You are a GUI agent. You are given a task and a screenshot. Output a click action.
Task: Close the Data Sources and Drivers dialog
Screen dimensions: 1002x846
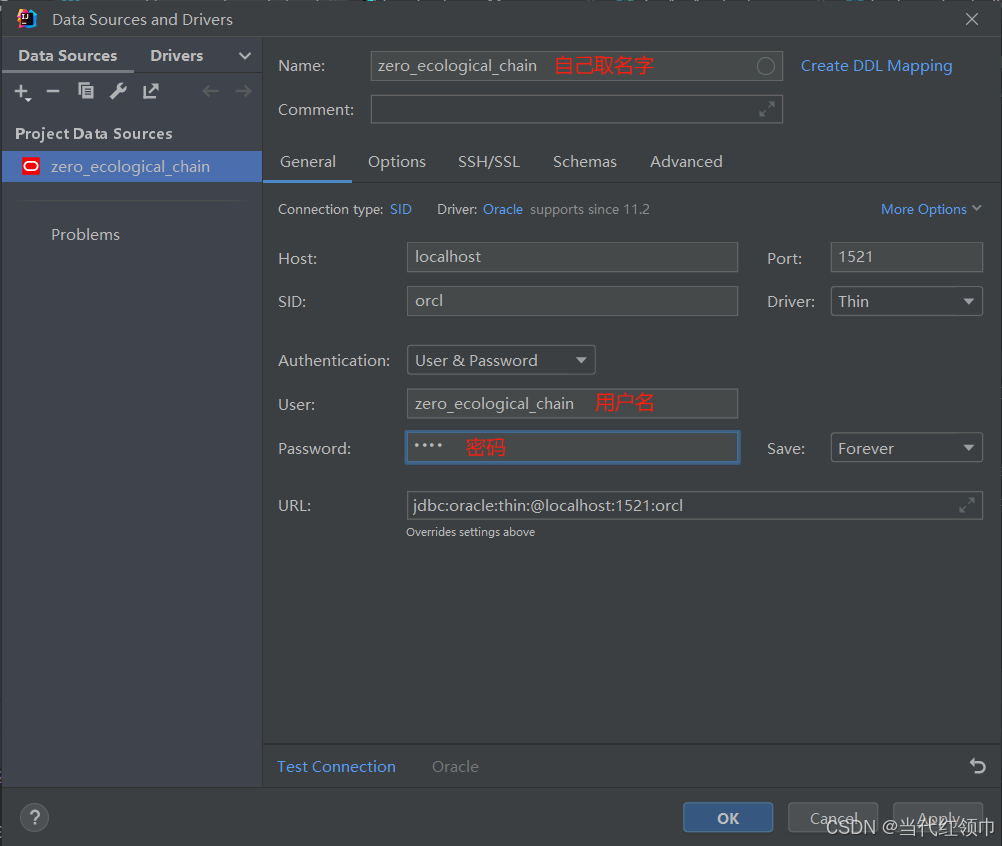972,19
